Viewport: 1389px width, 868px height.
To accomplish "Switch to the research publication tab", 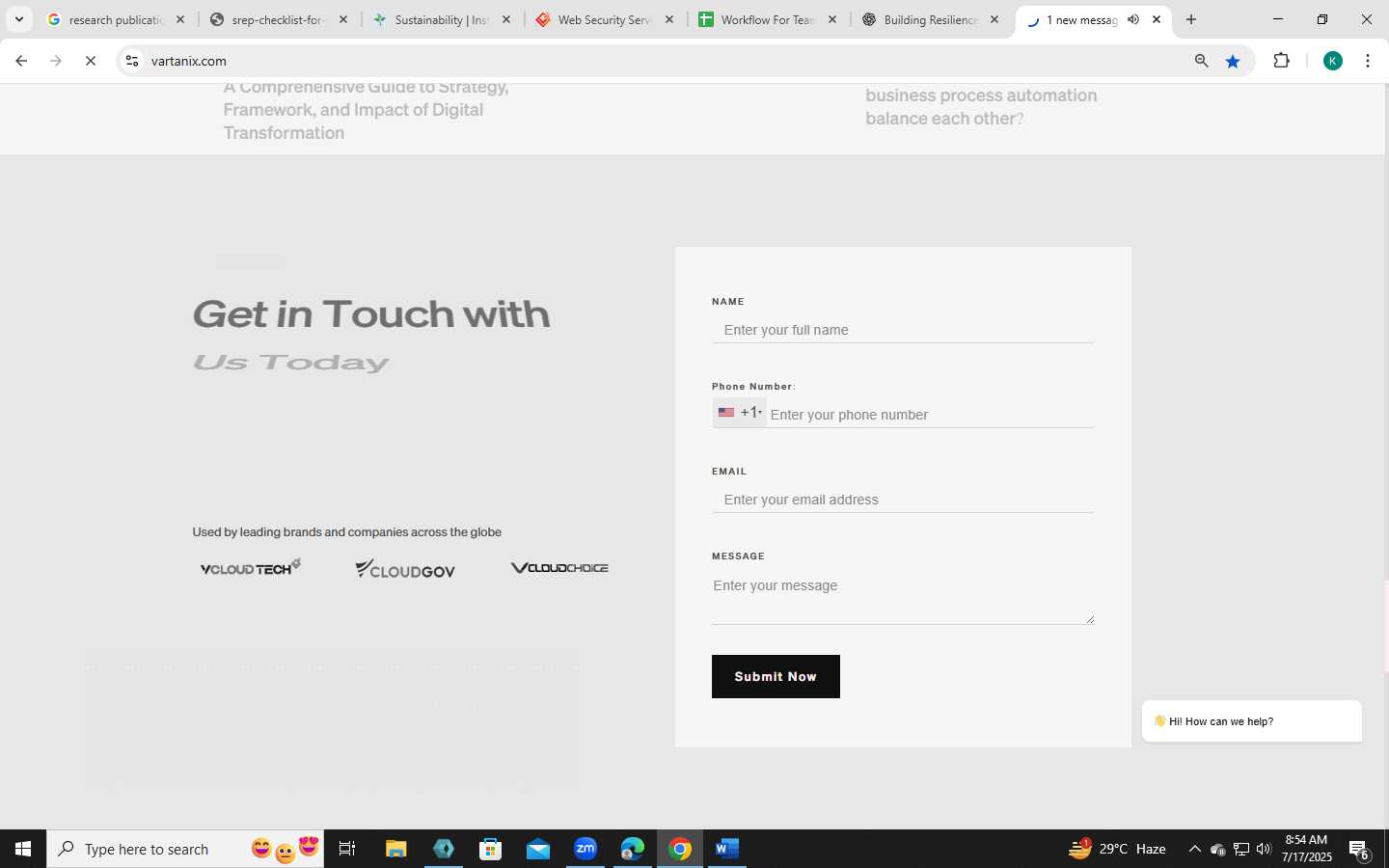I will [x=116, y=19].
